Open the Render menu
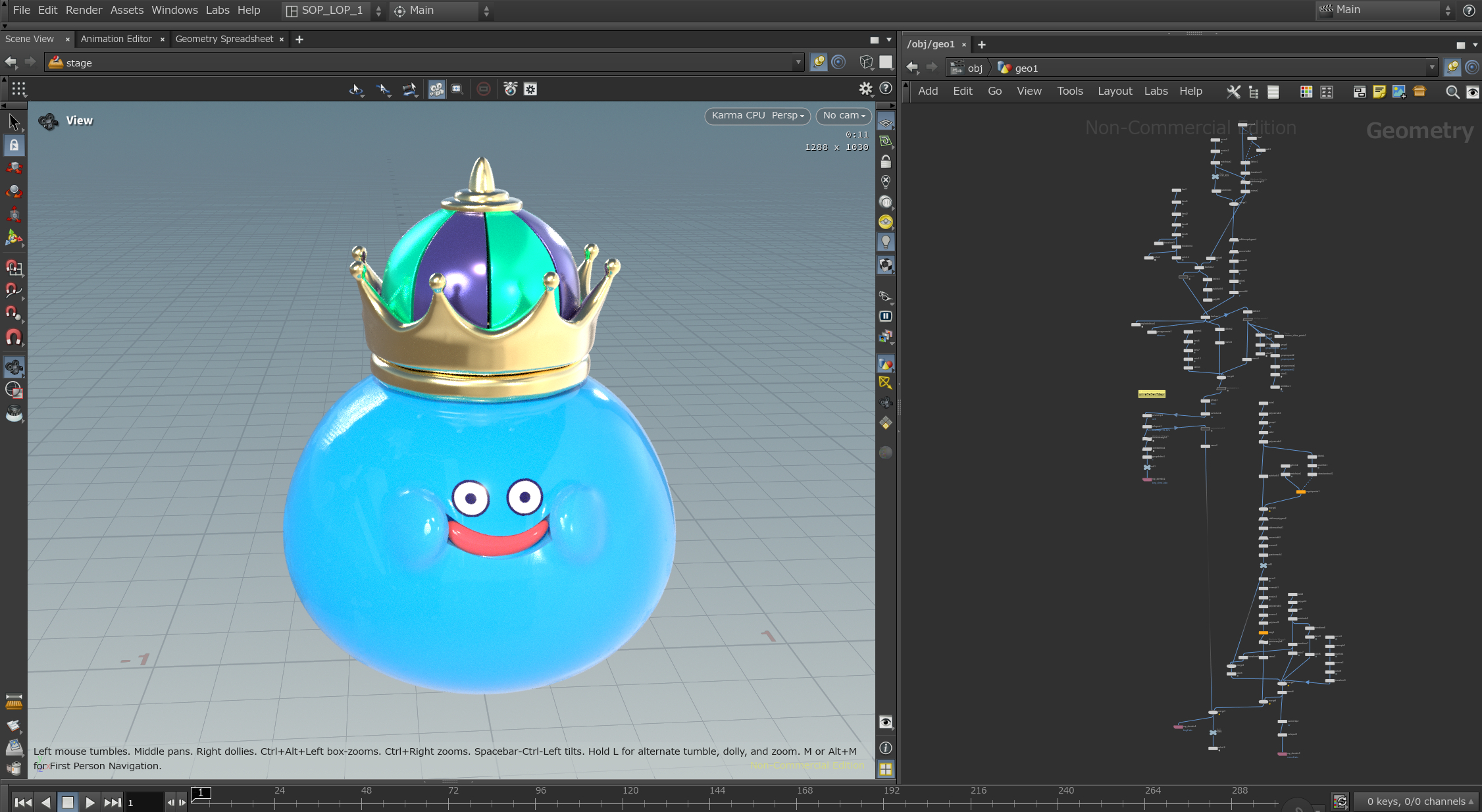 tap(84, 10)
